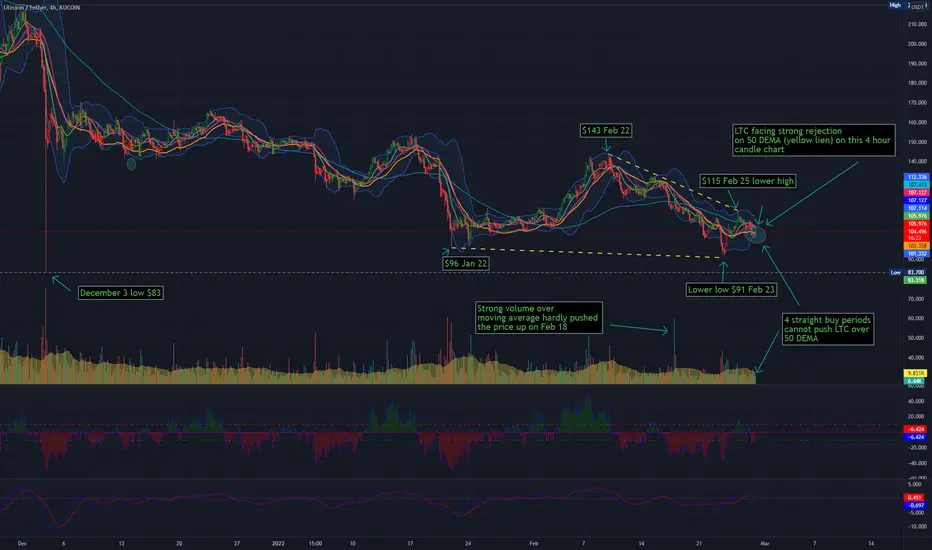The width and height of the screenshot is (932, 550).
Task: Click the red 0.411 indicator value label
Action: click(x=915, y=498)
